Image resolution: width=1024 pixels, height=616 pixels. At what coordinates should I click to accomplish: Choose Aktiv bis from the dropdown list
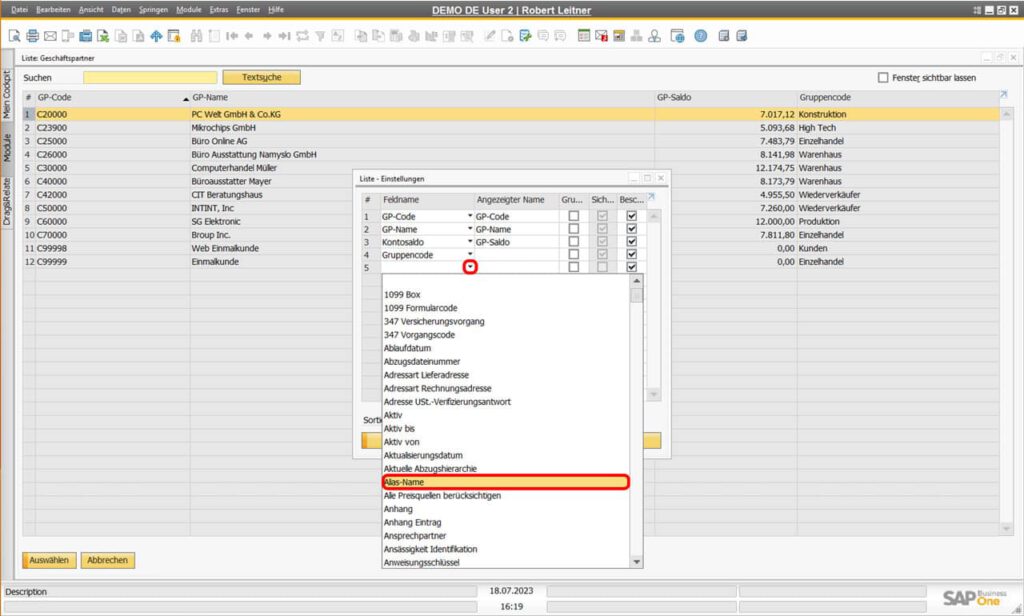point(505,429)
